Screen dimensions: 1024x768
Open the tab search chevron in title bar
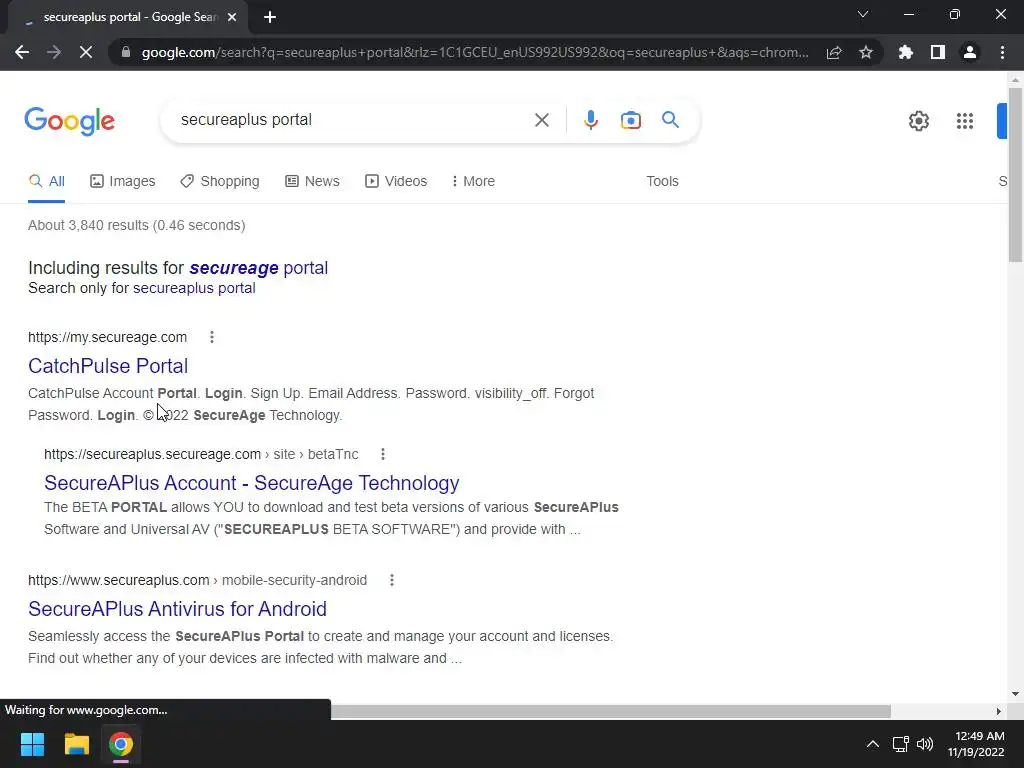coord(863,14)
